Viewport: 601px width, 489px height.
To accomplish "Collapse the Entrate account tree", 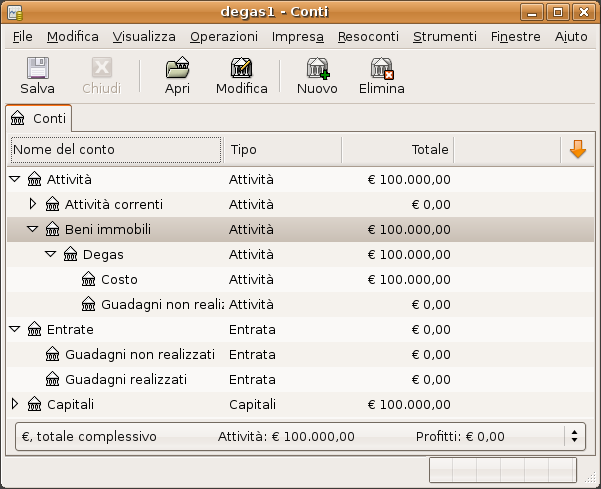I will 14,329.
